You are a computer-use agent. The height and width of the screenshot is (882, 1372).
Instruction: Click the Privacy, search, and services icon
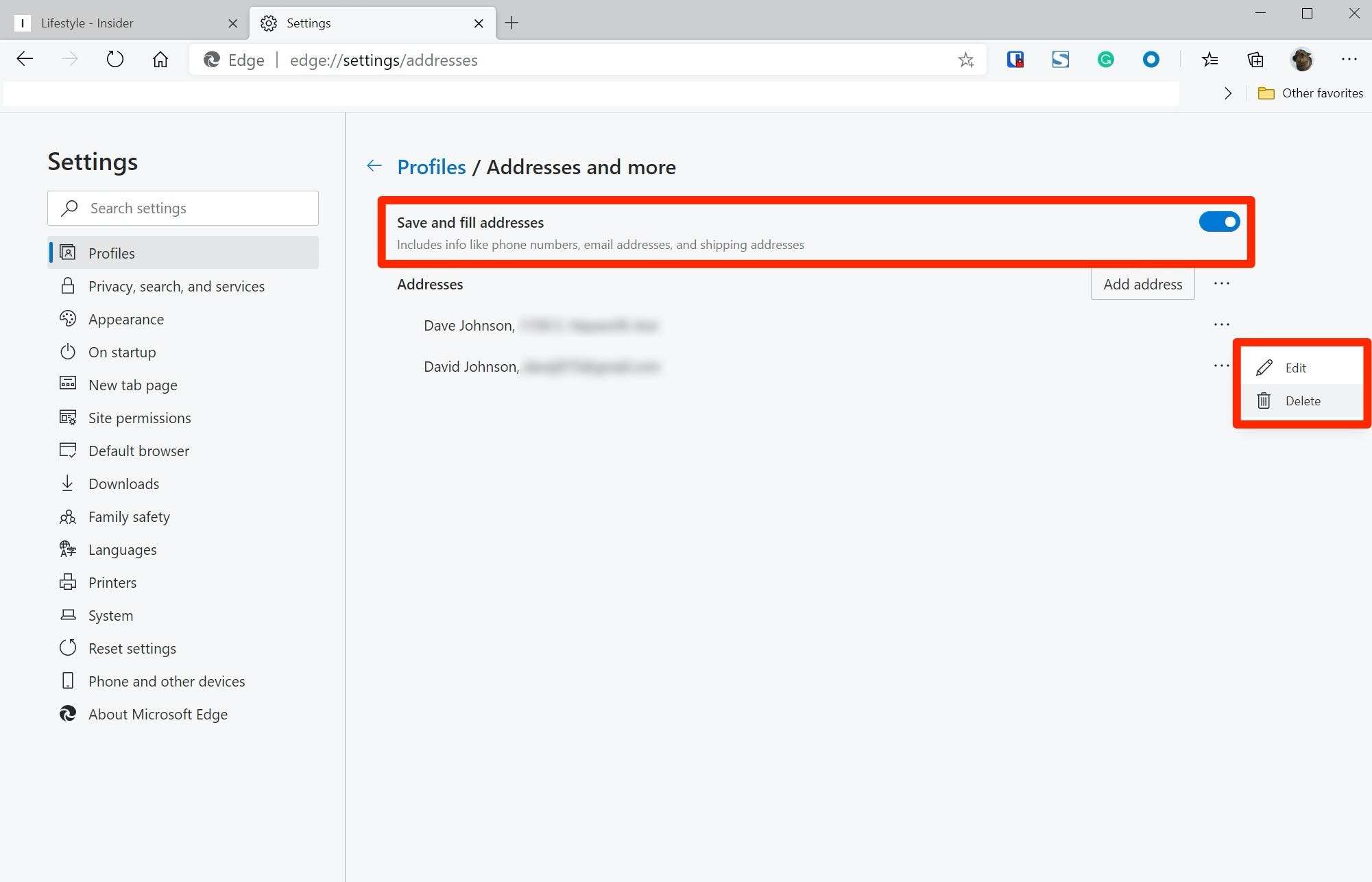[x=67, y=286]
